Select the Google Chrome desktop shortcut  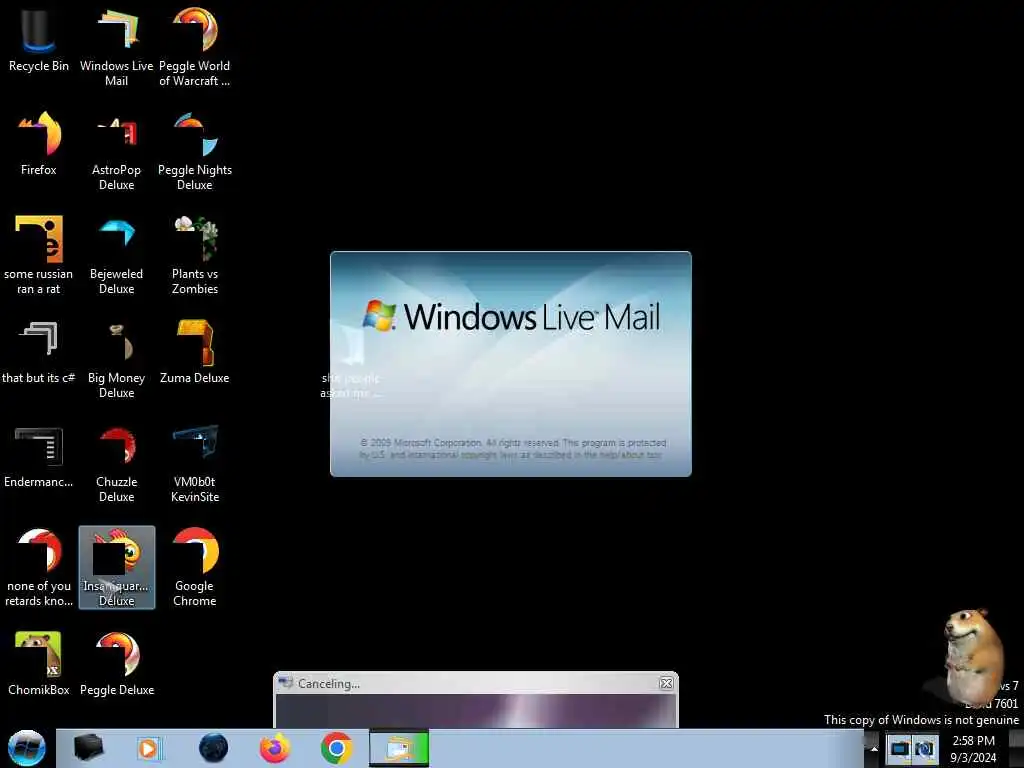[x=195, y=567]
